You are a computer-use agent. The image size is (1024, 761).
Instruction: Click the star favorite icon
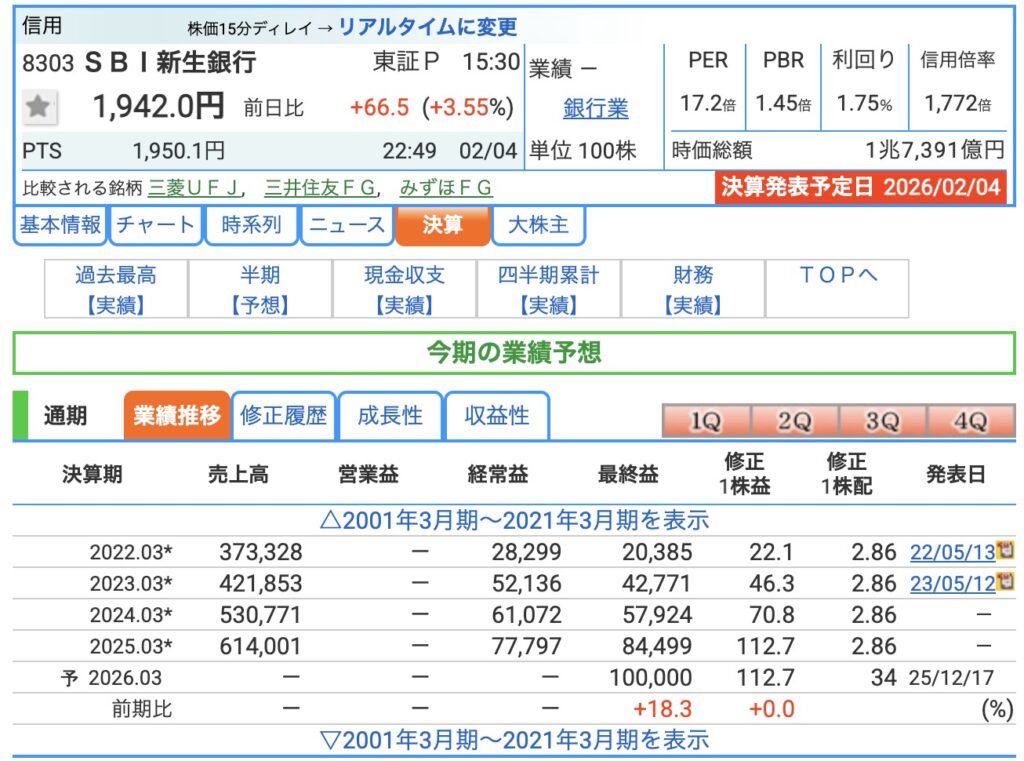pos(38,106)
